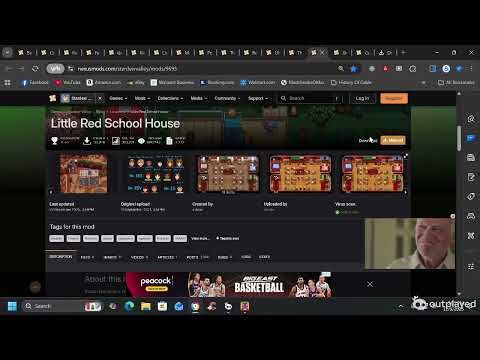Switch to the Videos tab
The height and width of the screenshot is (360, 480).
tap(139, 257)
